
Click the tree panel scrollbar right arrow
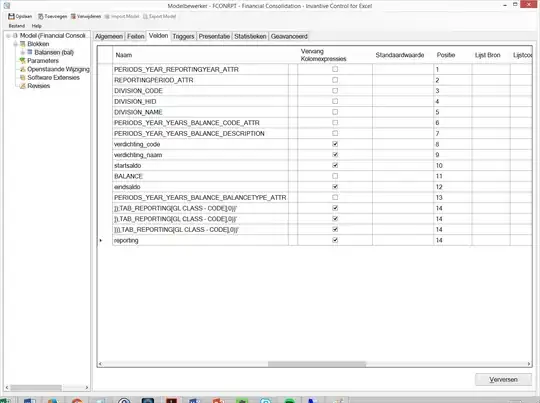coord(87,388)
